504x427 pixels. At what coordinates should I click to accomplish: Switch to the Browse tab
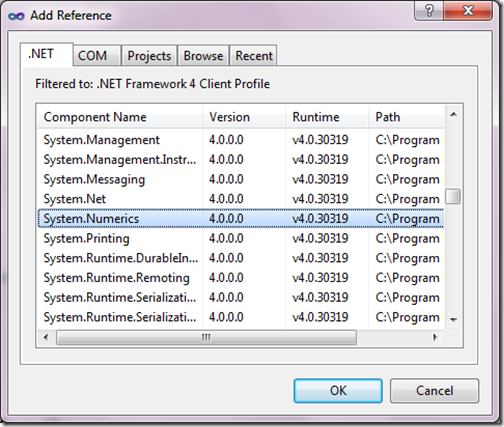(203, 55)
